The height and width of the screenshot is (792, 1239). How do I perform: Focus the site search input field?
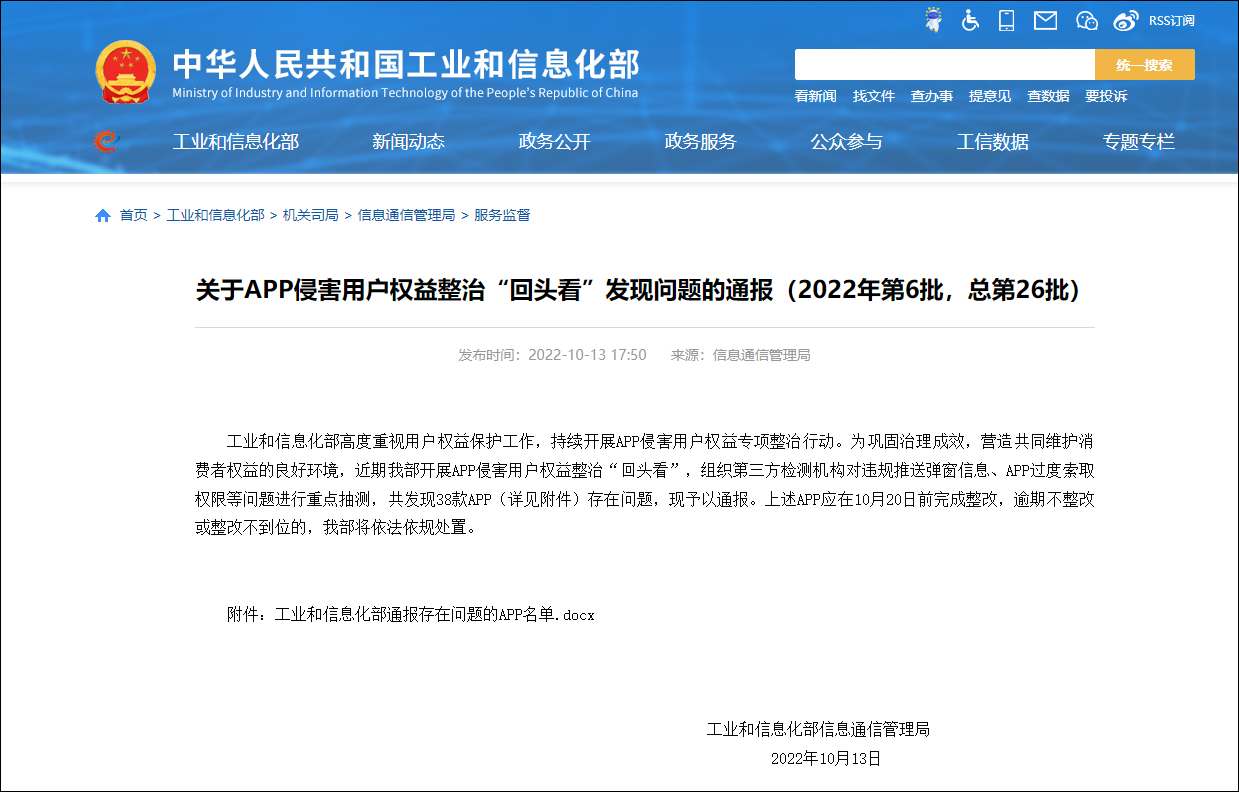pyautogui.click(x=944, y=65)
